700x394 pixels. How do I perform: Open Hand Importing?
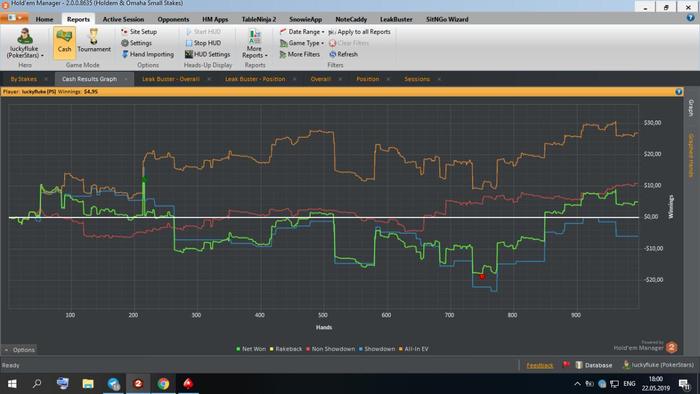point(148,54)
